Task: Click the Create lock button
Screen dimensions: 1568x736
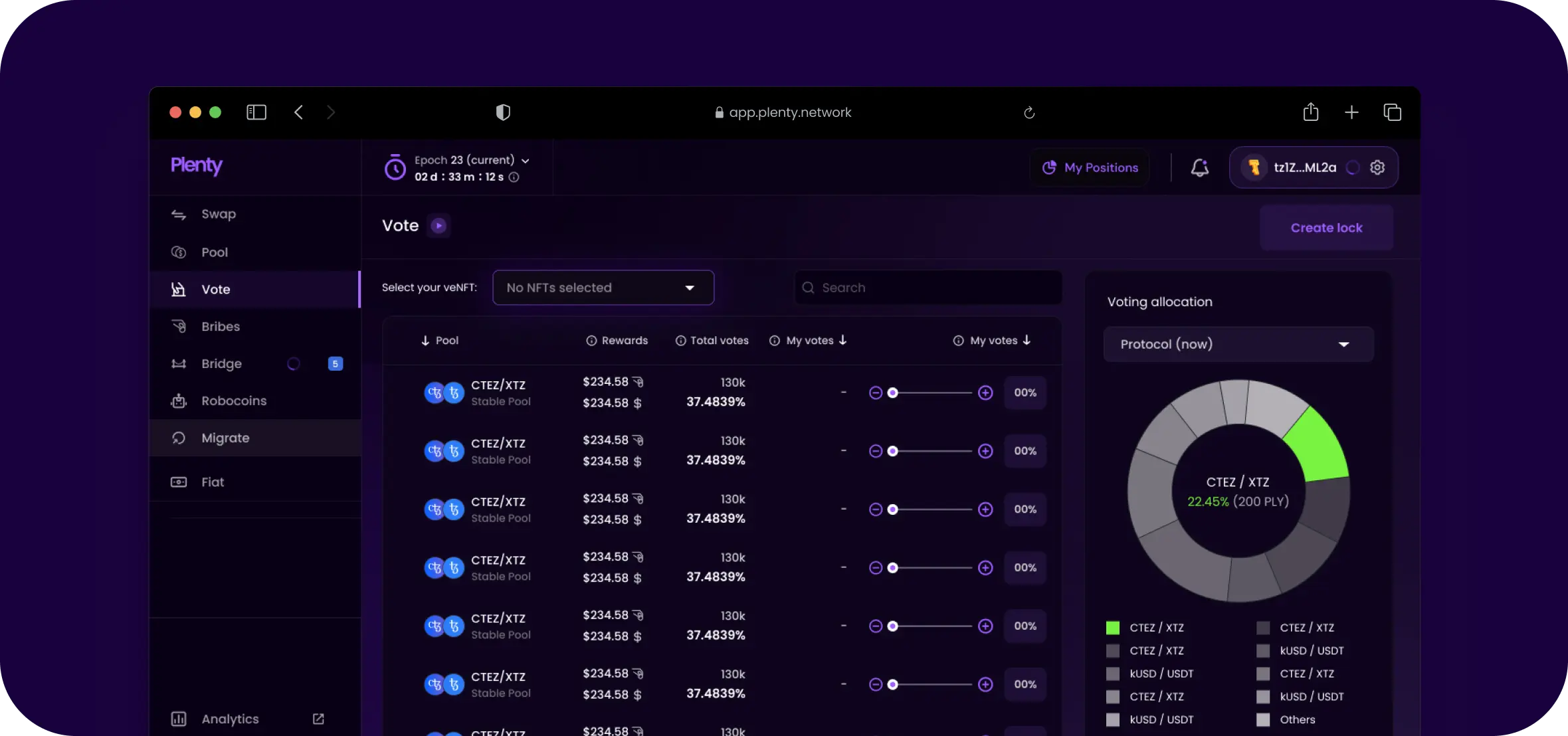Action: (x=1326, y=227)
